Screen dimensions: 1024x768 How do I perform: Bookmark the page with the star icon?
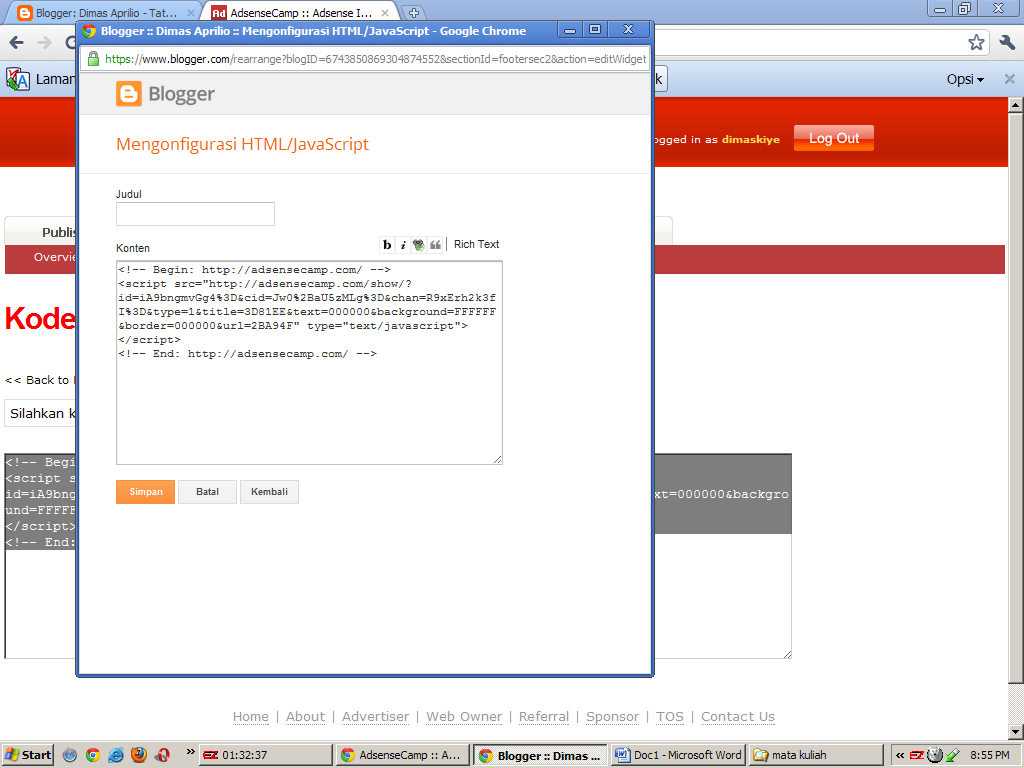pyautogui.click(x=976, y=43)
